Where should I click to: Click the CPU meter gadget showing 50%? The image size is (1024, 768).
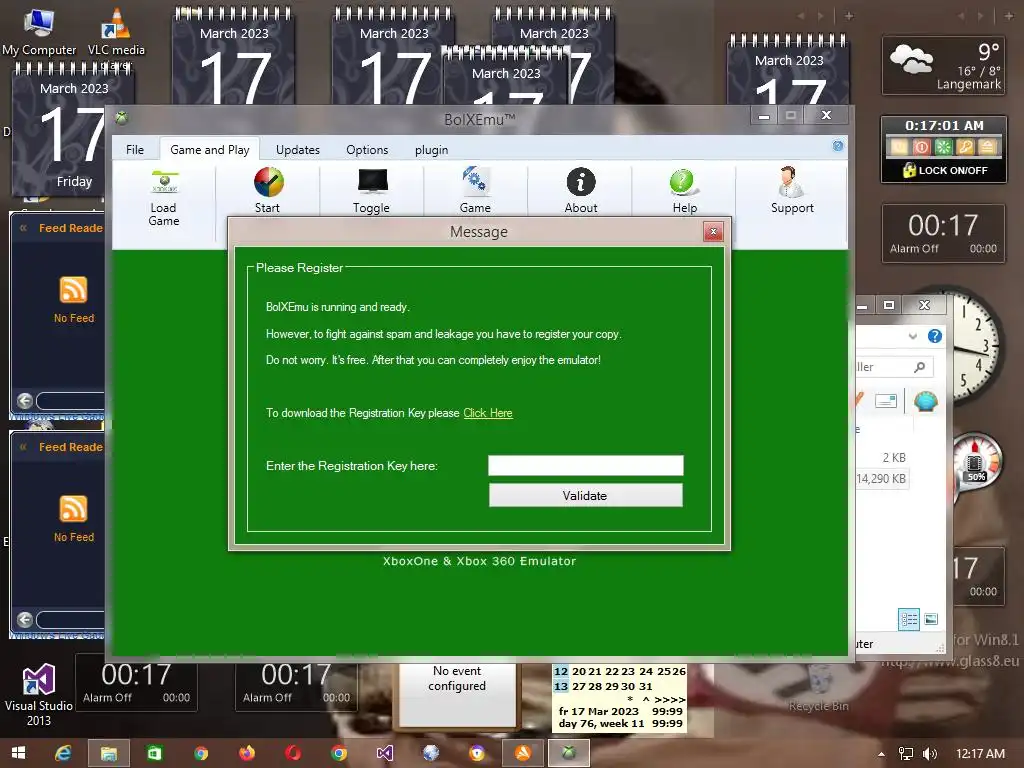point(976,462)
